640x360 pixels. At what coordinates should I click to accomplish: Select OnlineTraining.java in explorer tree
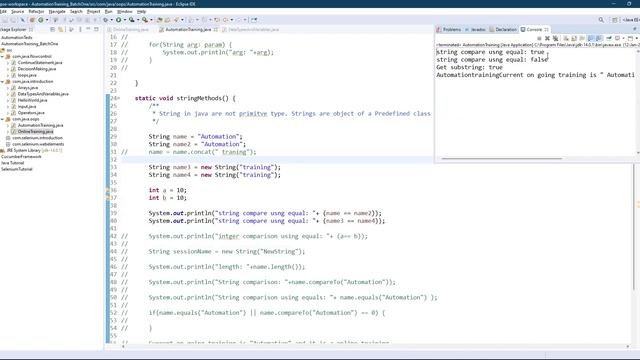click(36, 131)
